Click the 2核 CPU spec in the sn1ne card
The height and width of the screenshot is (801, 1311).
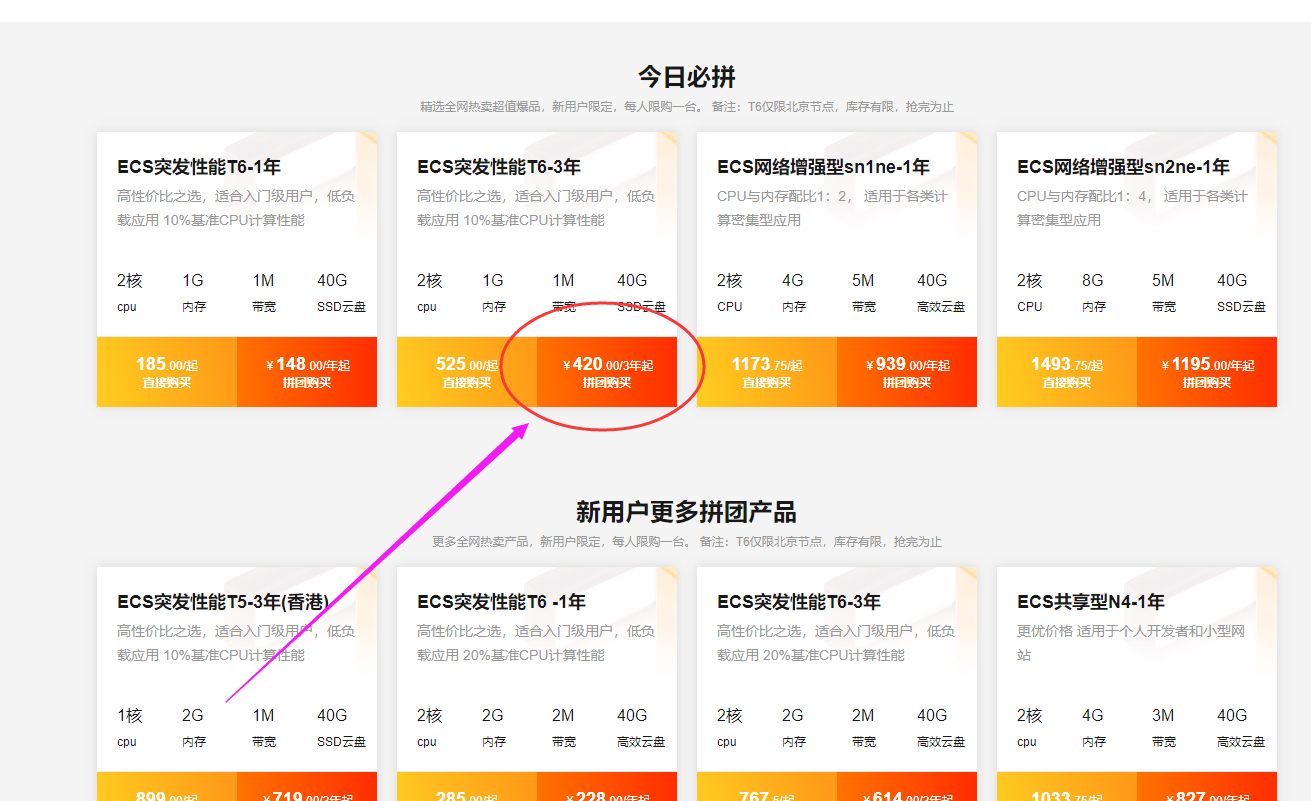pyautogui.click(x=730, y=292)
